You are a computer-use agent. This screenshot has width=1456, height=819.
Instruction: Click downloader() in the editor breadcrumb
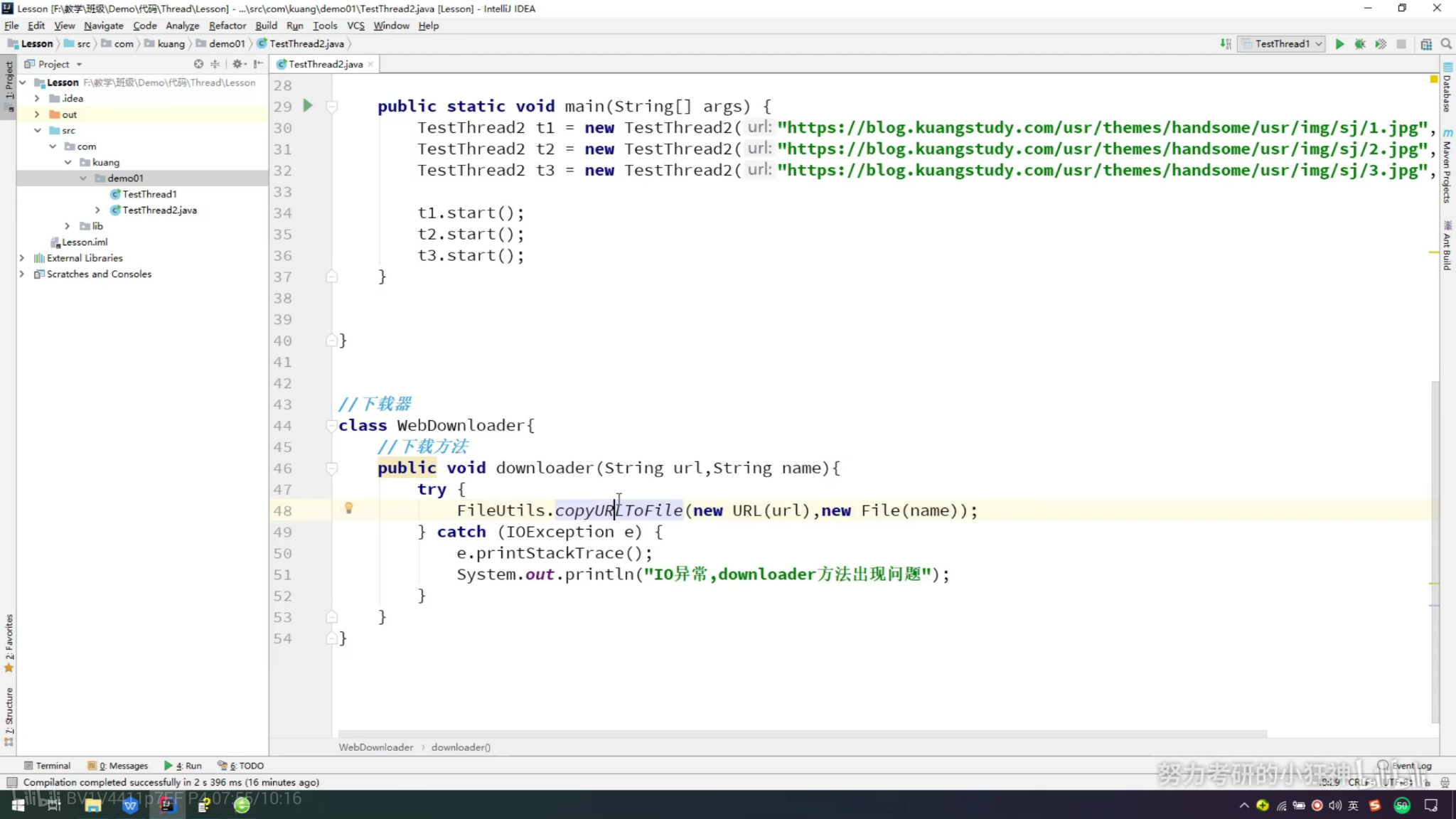click(461, 747)
